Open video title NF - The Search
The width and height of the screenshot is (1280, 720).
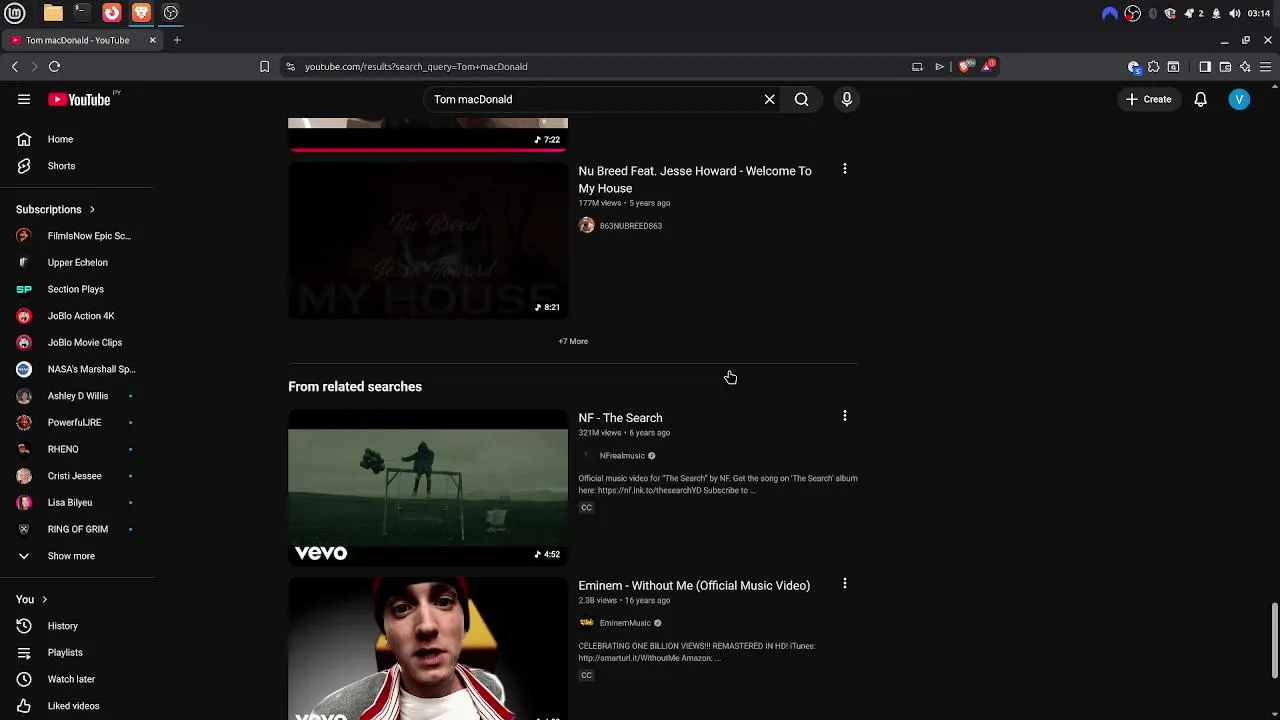(x=620, y=418)
